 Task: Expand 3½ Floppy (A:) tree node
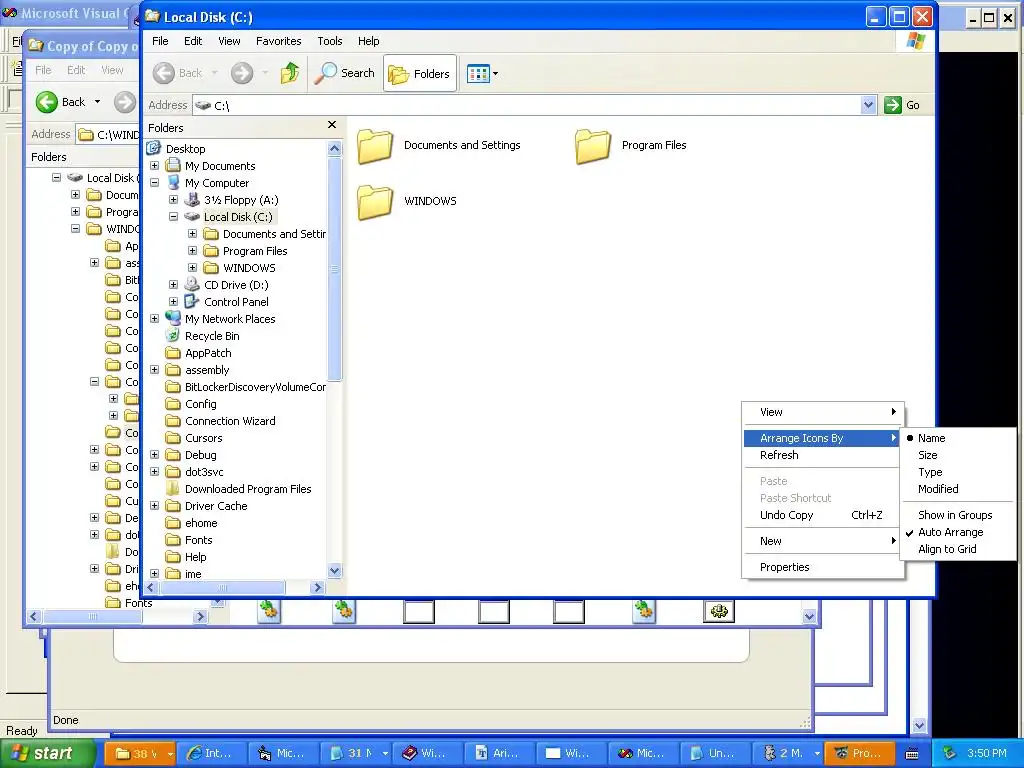pos(174,200)
